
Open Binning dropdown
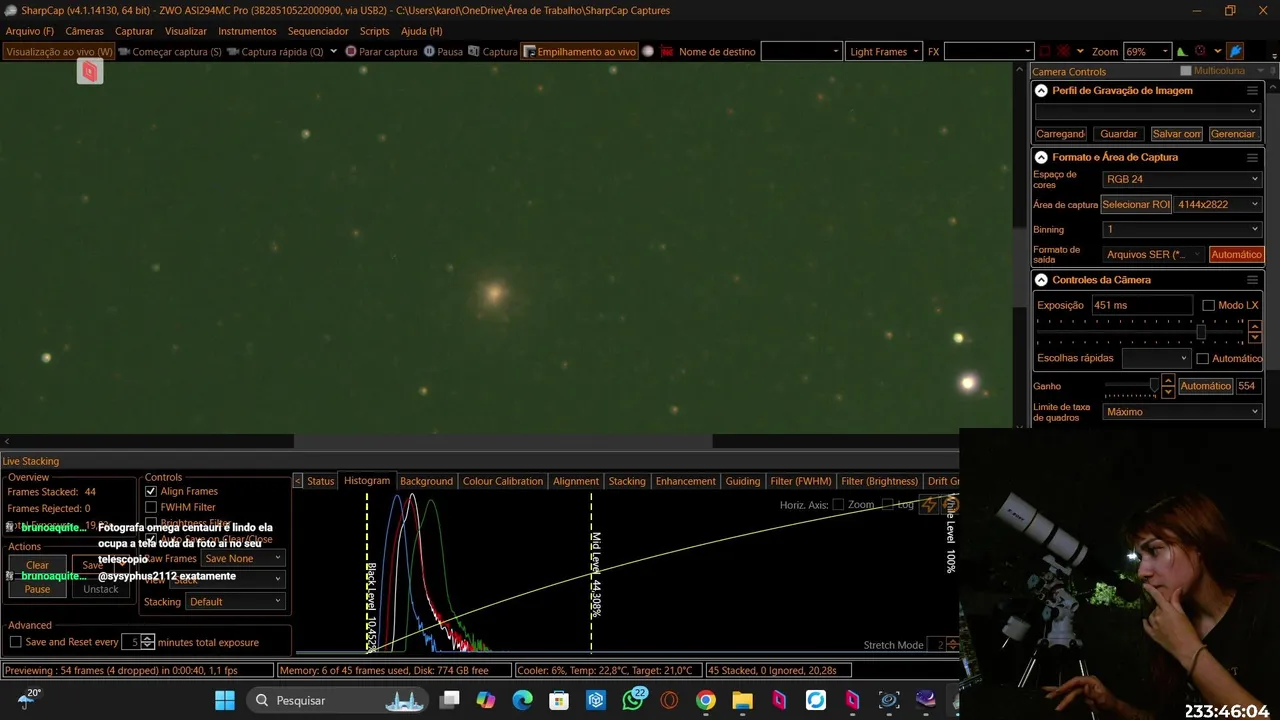[1182, 229]
